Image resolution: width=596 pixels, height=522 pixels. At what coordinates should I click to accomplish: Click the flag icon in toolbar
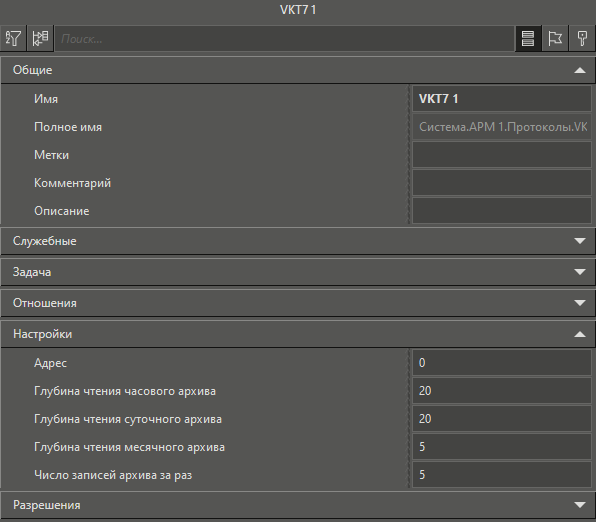tap(555, 38)
